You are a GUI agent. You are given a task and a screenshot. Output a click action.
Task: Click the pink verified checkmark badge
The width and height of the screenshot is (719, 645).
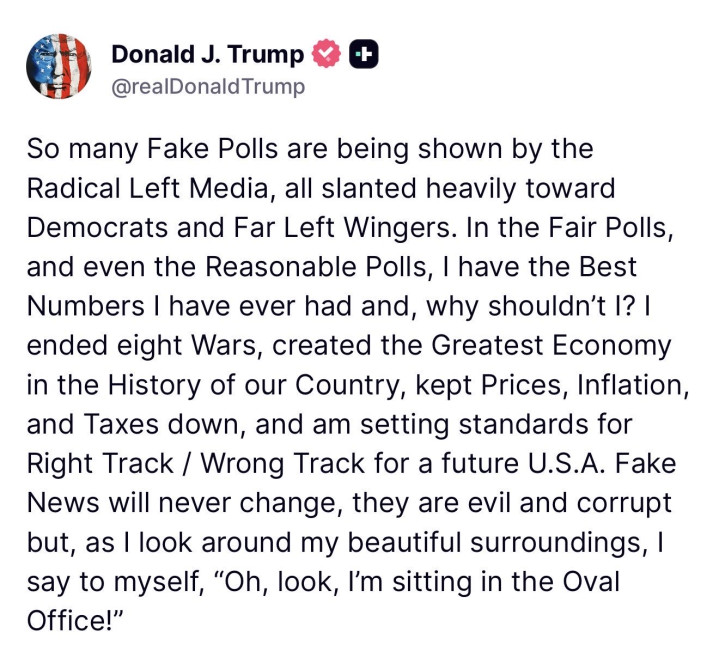pos(327,54)
